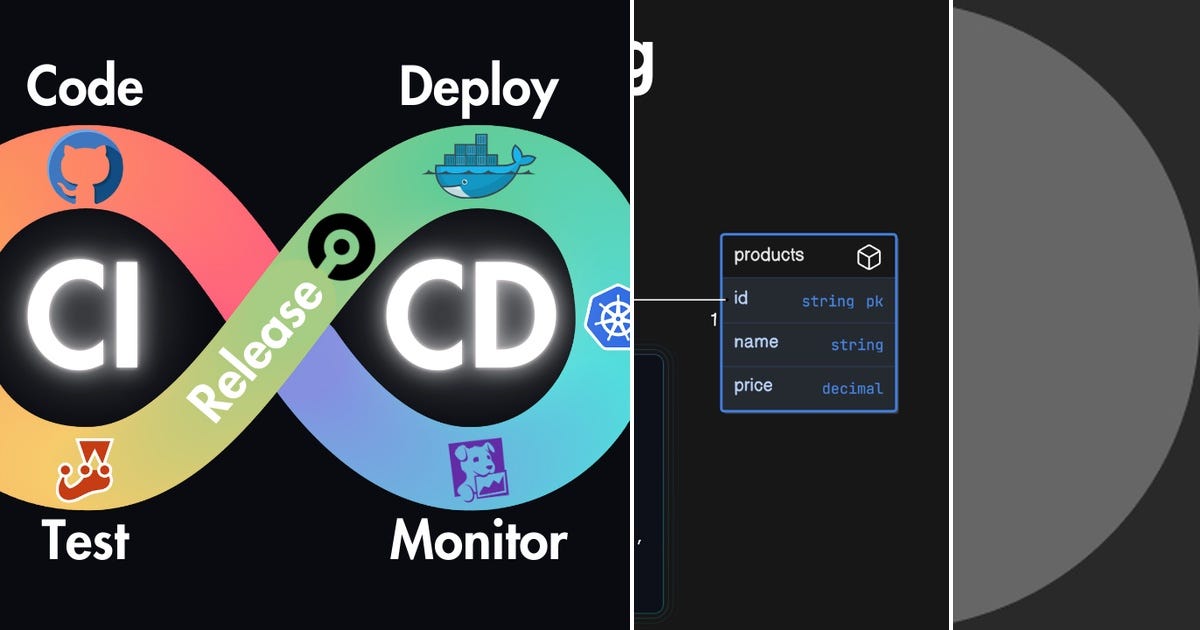Select the Docker whale icon

click(x=480, y=165)
